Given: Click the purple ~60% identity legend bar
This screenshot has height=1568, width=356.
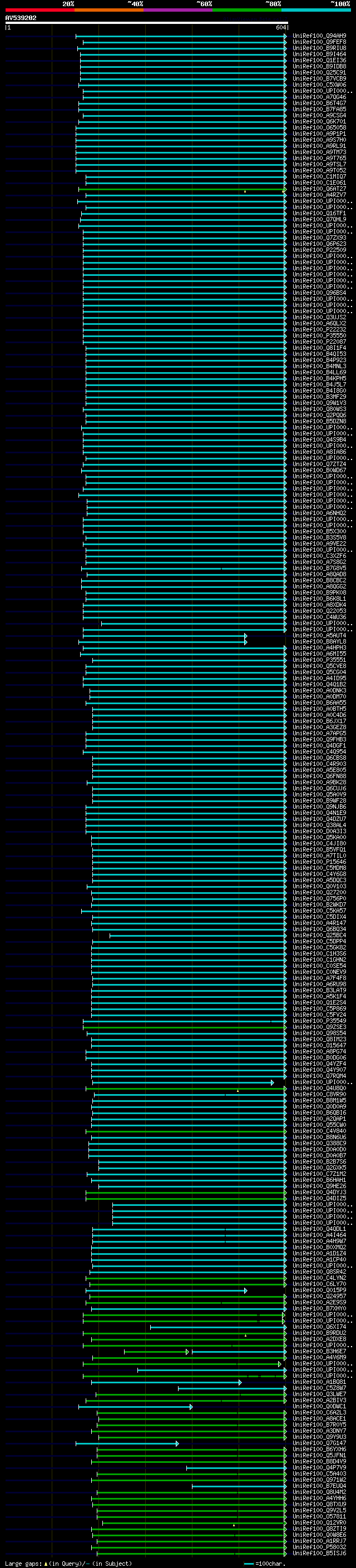Looking at the screenshot, I should coord(177,10).
